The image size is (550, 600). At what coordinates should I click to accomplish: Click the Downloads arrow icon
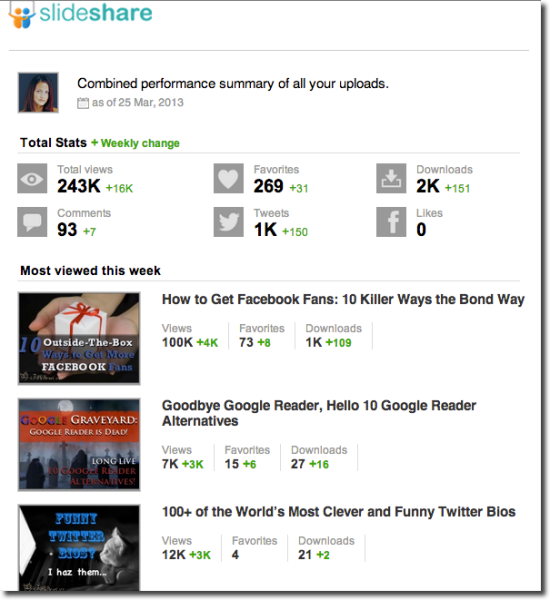(x=391, y=178)
